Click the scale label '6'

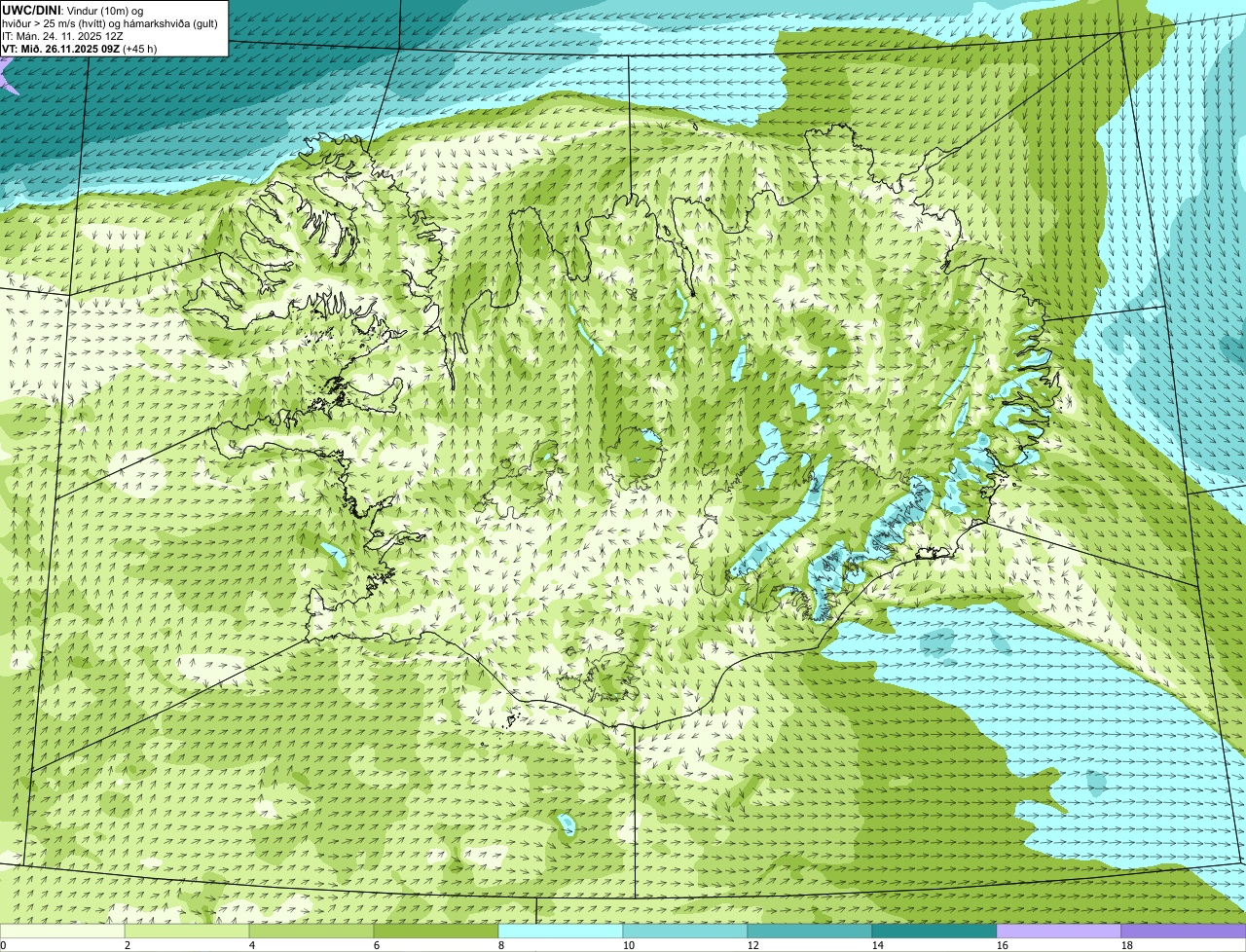(377, 945)
